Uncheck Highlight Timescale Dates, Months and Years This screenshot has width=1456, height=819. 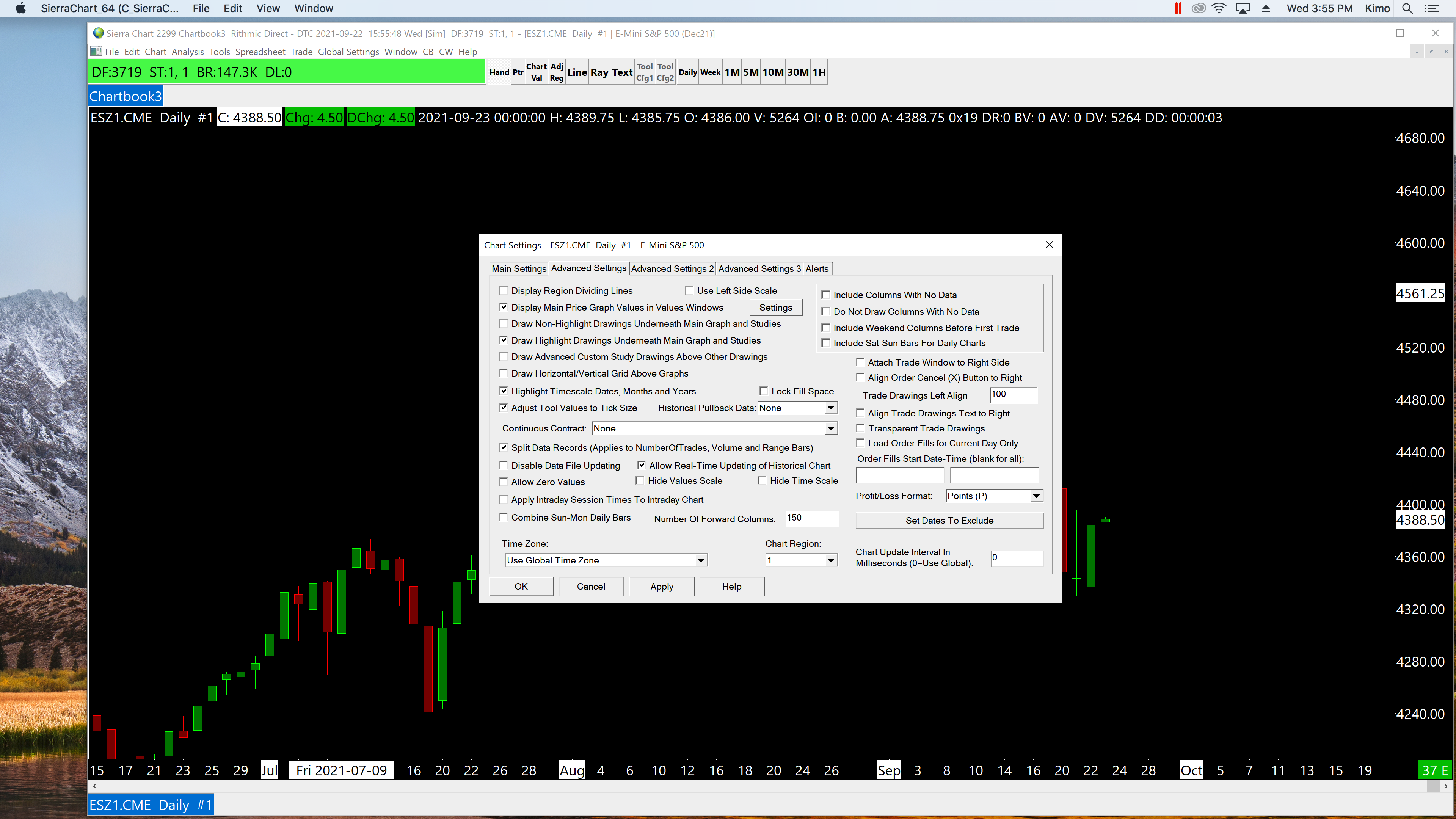(504, 391)
